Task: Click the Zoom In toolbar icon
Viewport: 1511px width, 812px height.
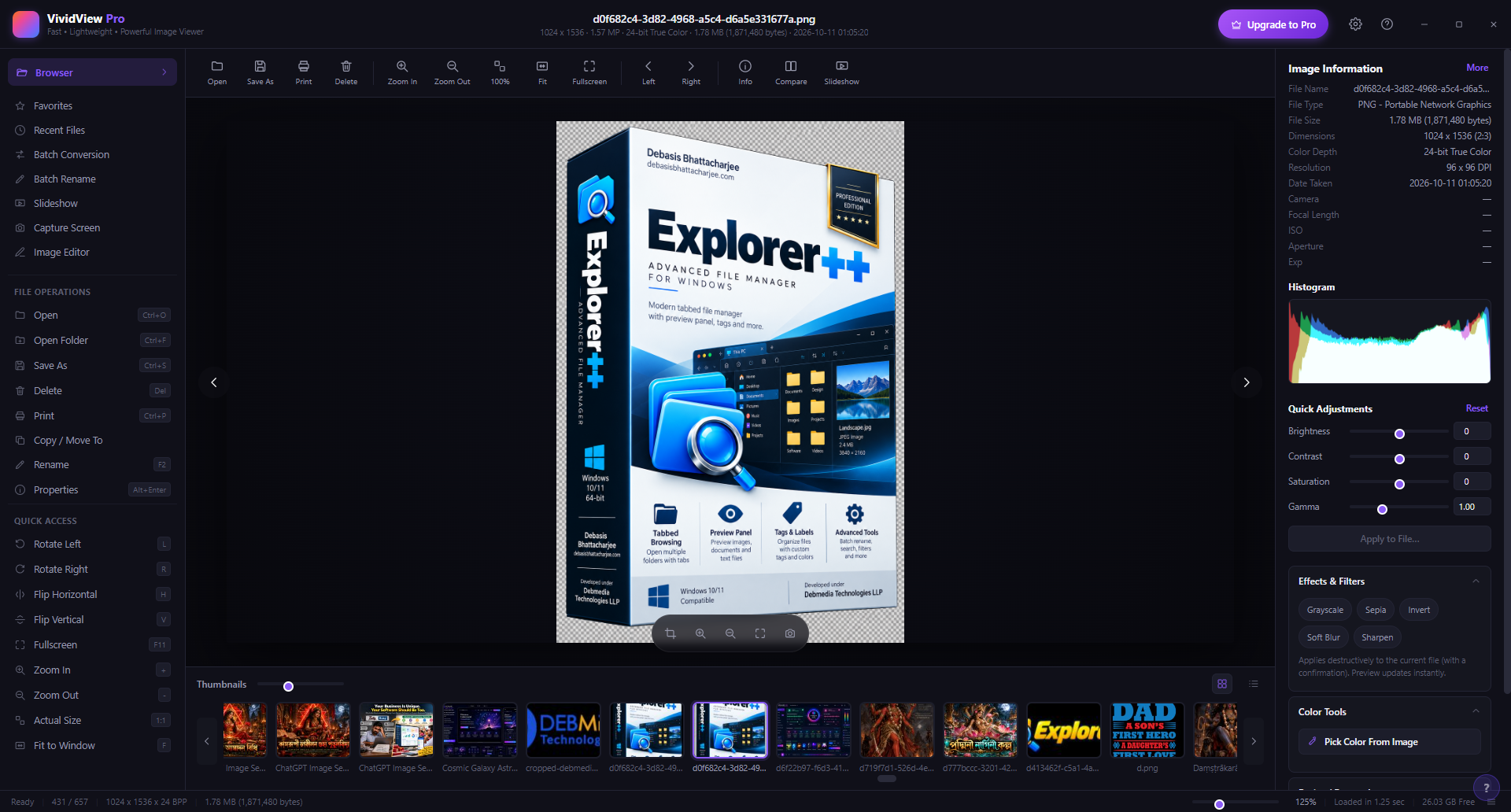Action: tap(402, 72)
